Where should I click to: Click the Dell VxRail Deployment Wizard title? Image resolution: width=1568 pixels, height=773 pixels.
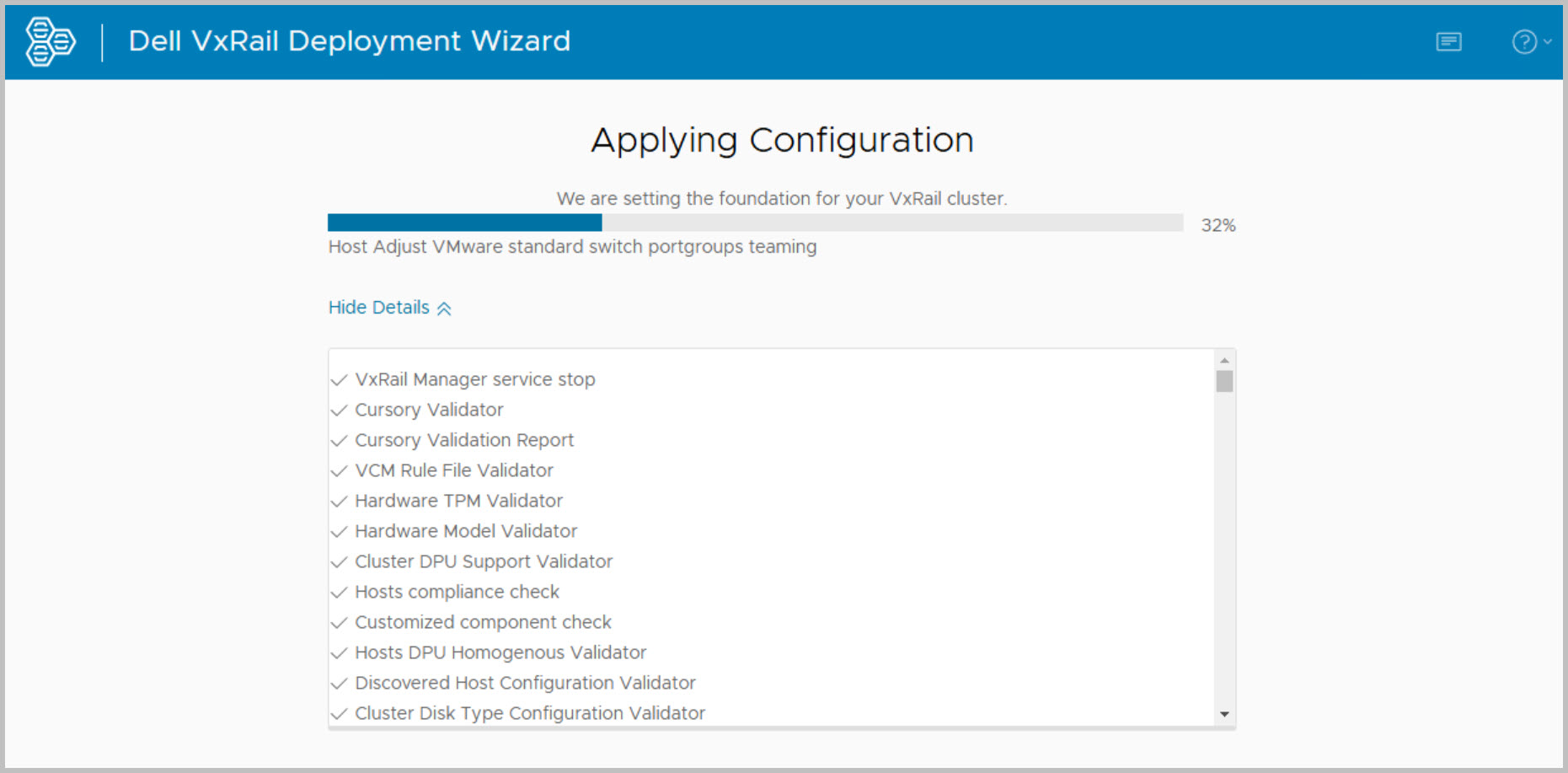pyautogui.click(x=349, y=41)
